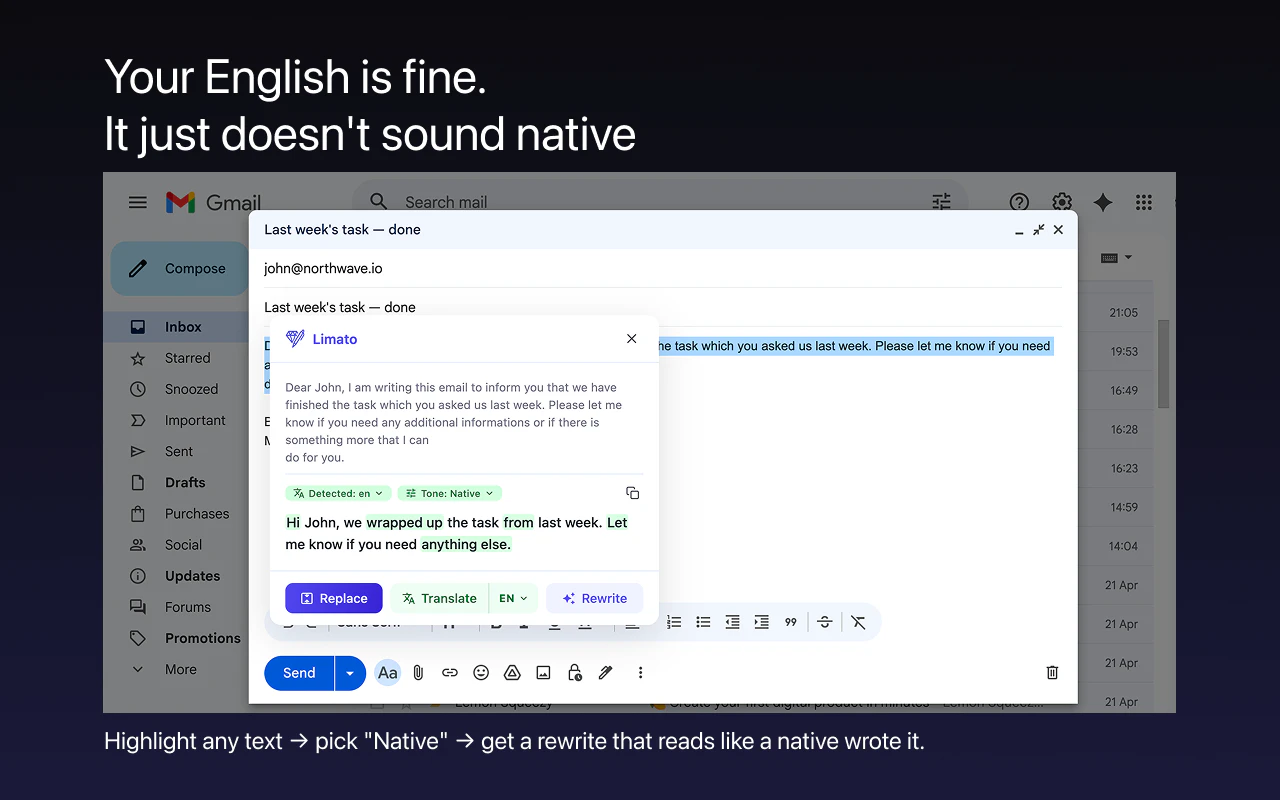Click the subject field of the compose window
Image resolution: width=1280 pixels, height=800 pixels.
662,307
